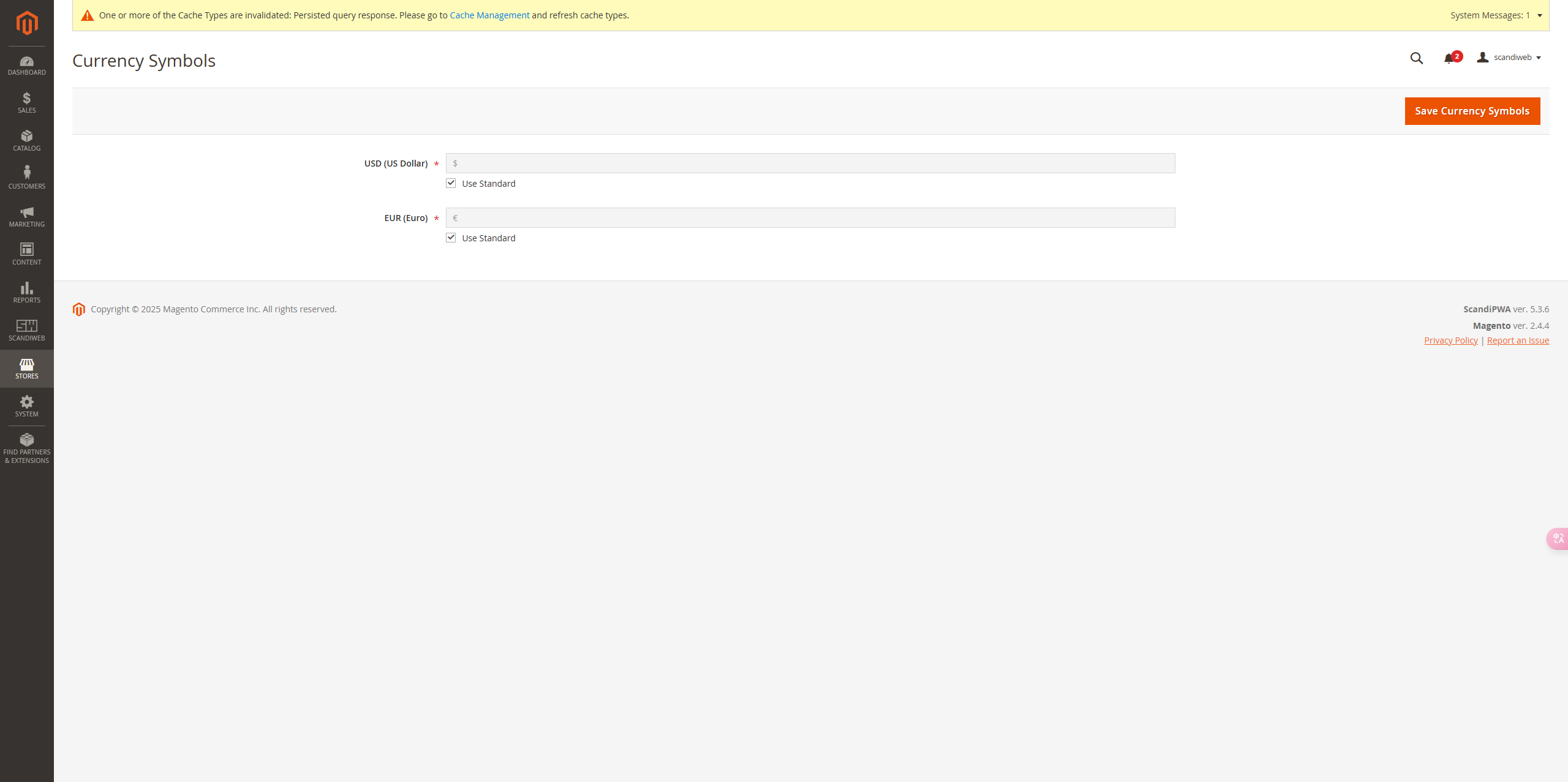Viewport: 1568px width, 782px height.
Task: Click Save Currency Symbols button
Action: tap(1472, 111)
